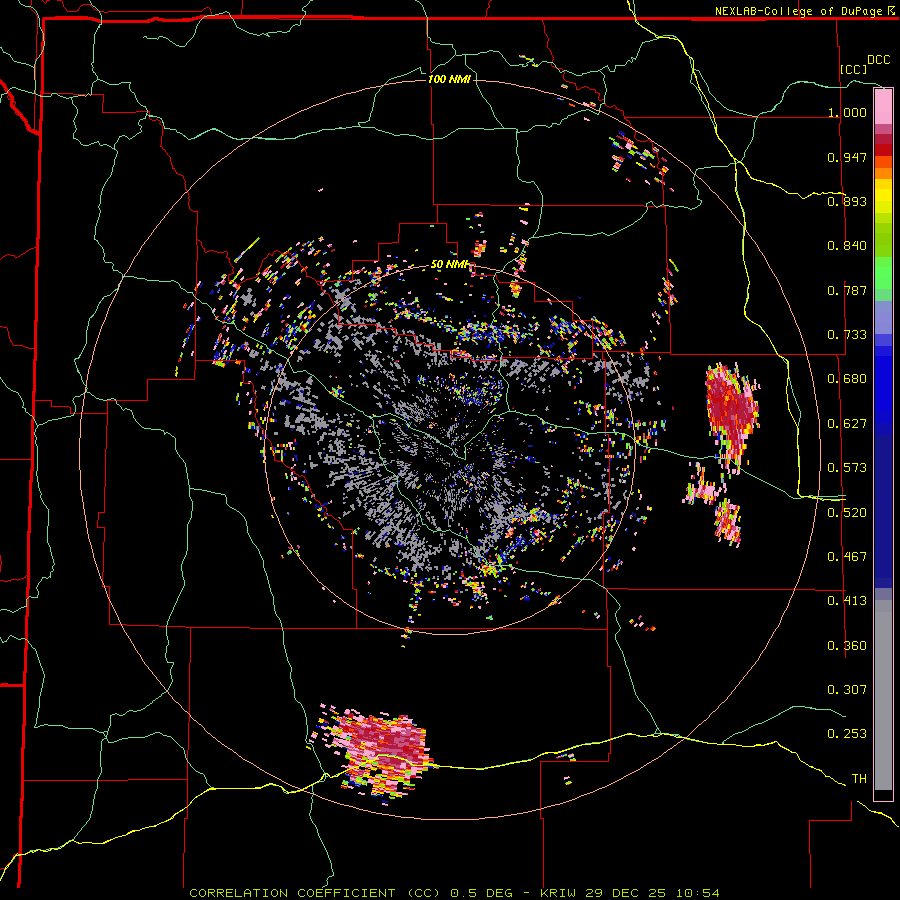Screen dimensions: 900x900
Task: Click the 0.947 legend value
Action: 847,157
